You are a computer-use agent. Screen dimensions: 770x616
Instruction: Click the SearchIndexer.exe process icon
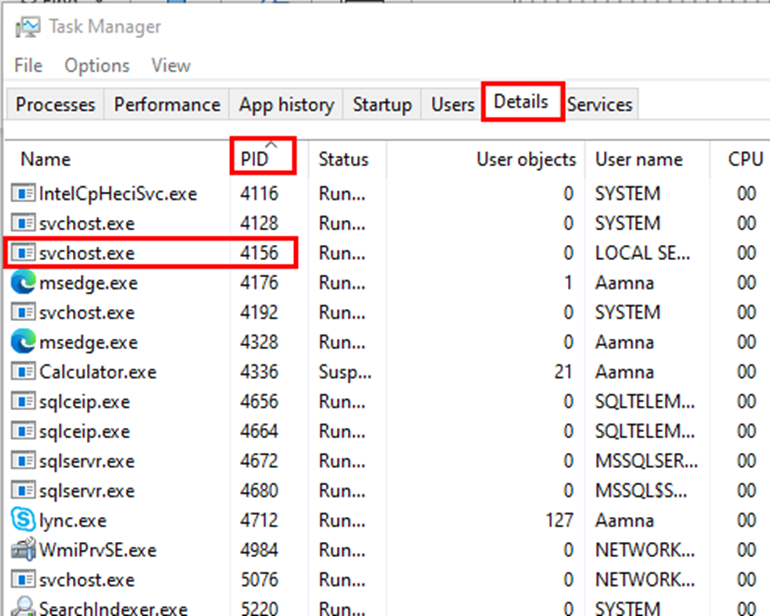coord(23,607)
